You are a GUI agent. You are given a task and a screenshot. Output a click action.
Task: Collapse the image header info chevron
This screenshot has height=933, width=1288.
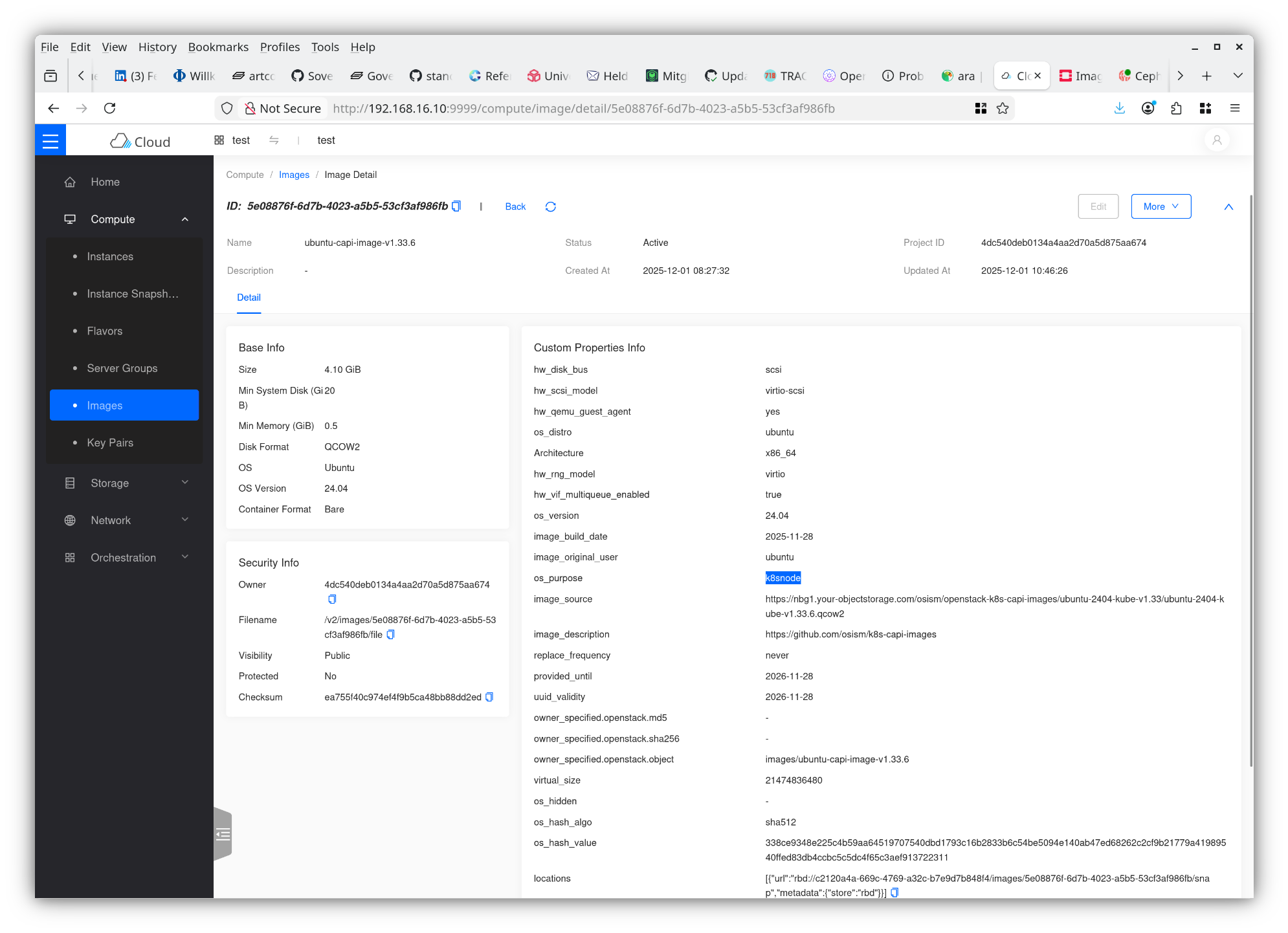coord(1228,206)
